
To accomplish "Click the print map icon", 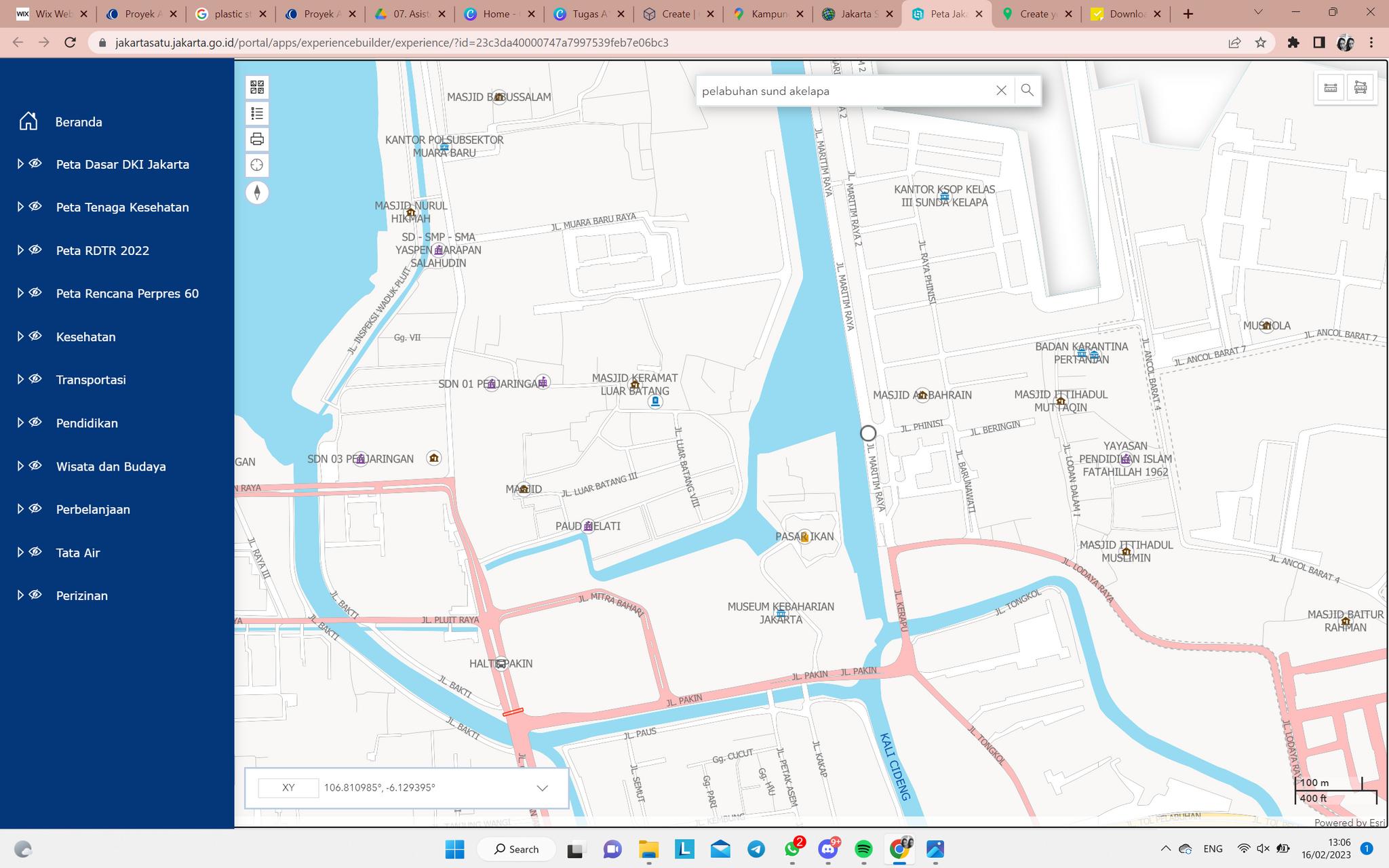I will 257,139.
